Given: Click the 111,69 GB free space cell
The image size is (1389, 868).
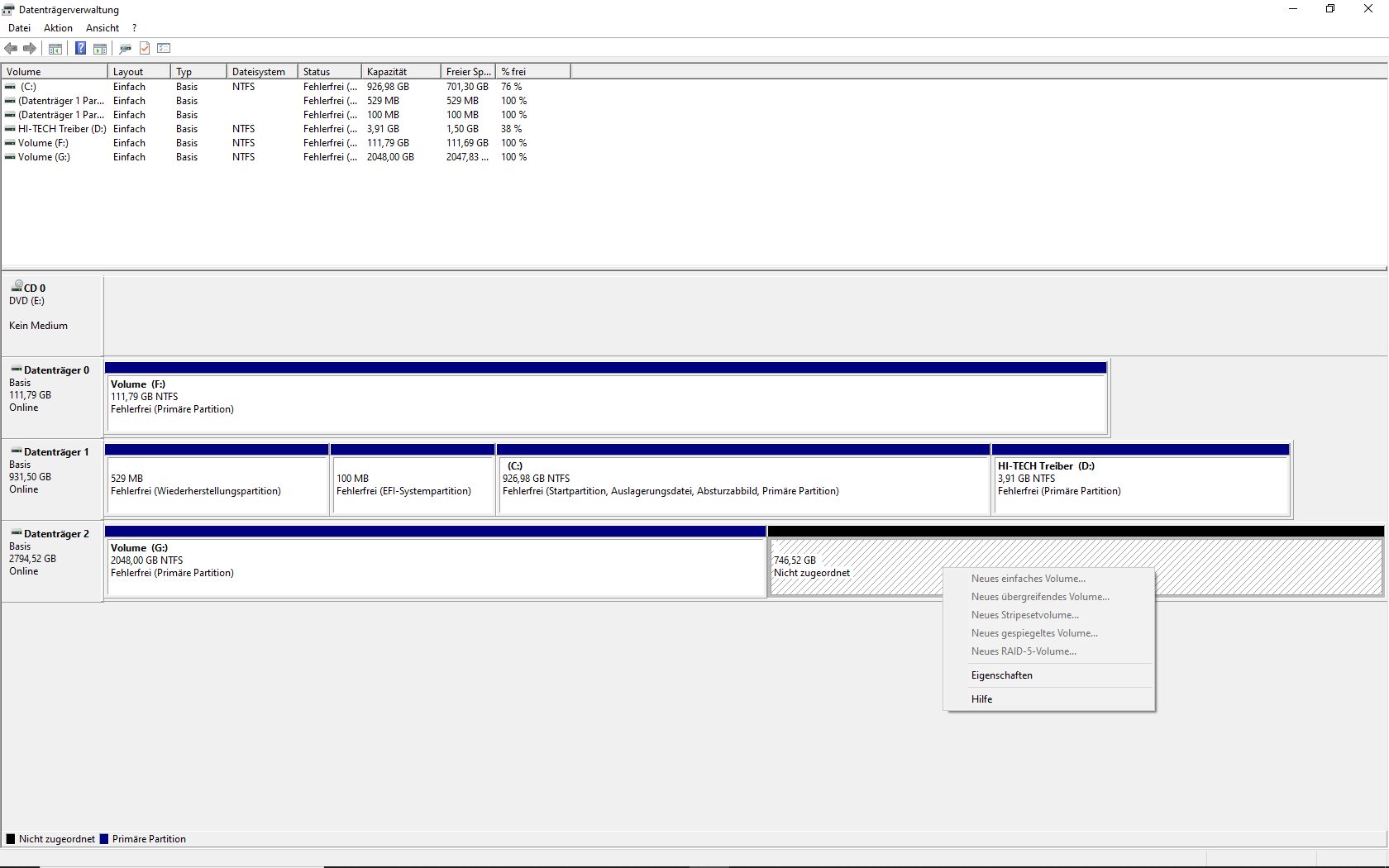Looking at the screenshot, I should pos(467,143).
